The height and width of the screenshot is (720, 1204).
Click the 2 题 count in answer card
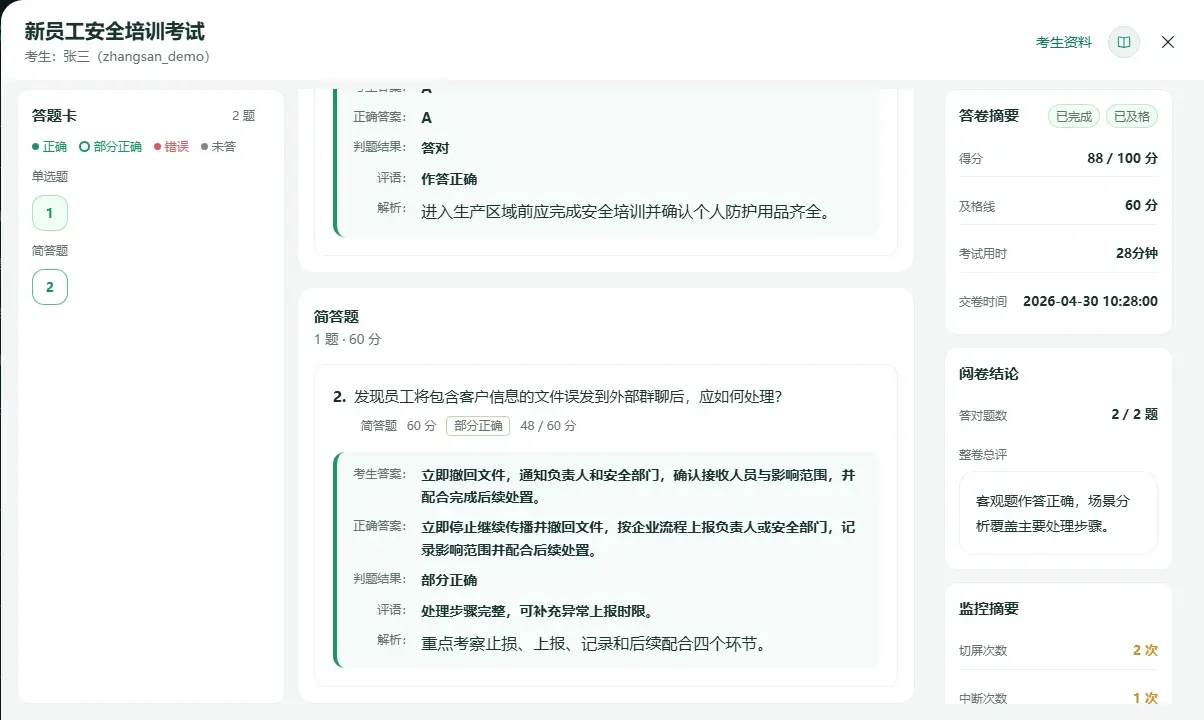(244, 116)
